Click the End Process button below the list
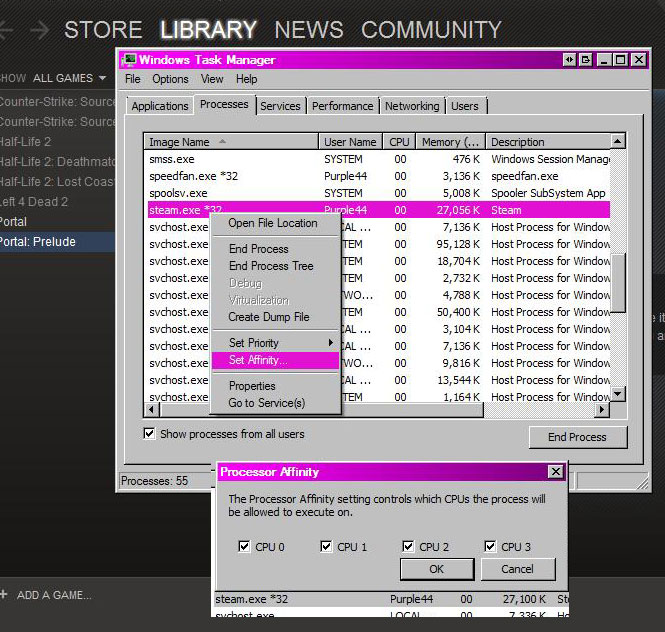The width and height of the screenshot is (665, 632). [x=578, y=437]
